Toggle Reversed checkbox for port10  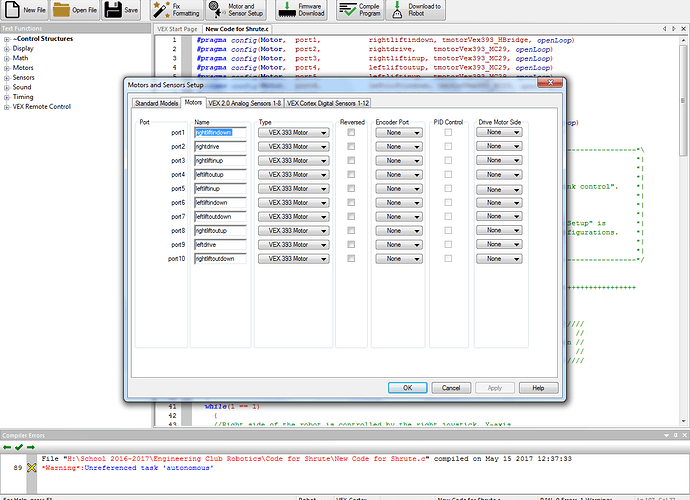[x=351, y=258]
